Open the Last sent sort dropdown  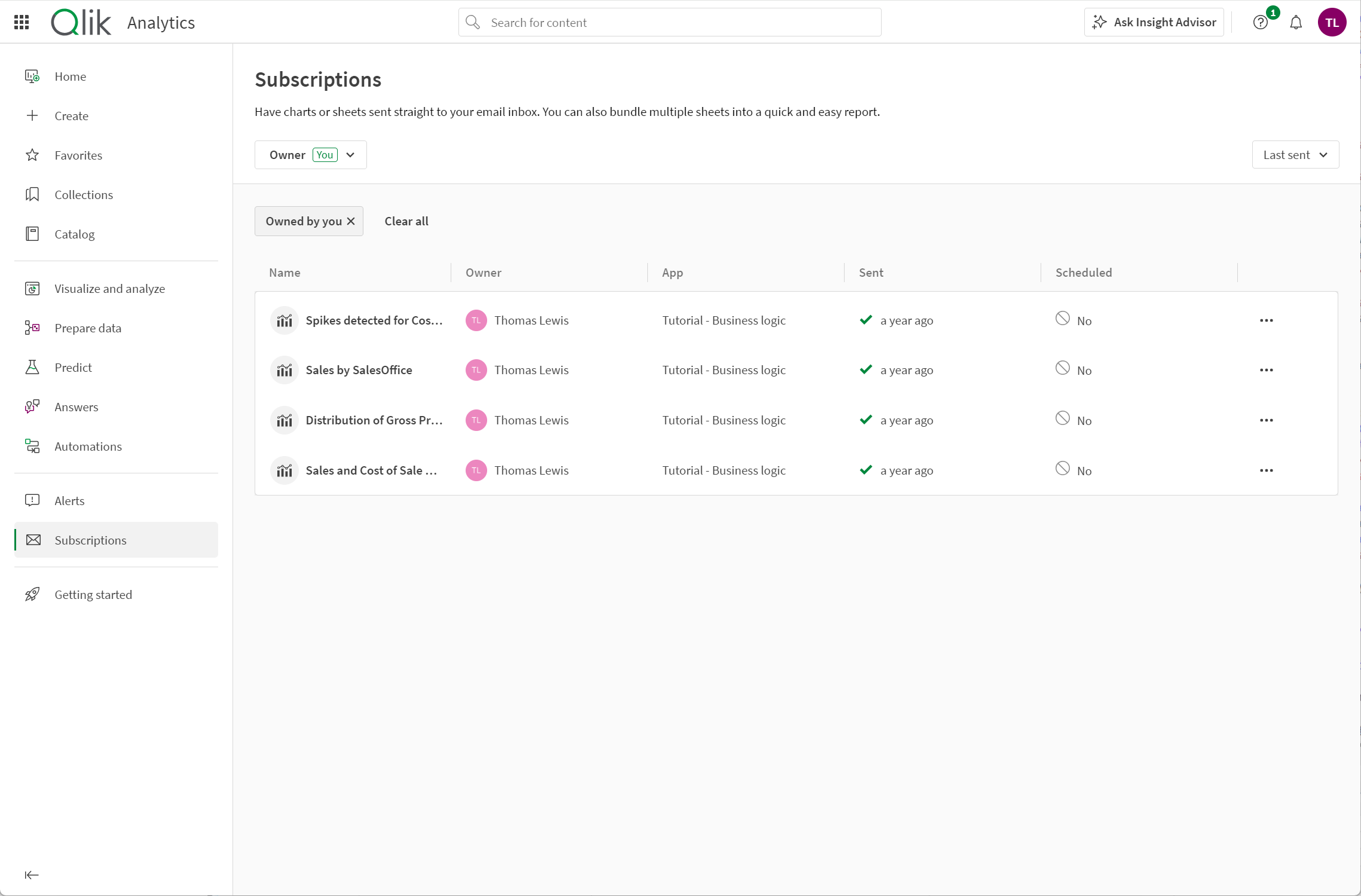click(1295, 154)
